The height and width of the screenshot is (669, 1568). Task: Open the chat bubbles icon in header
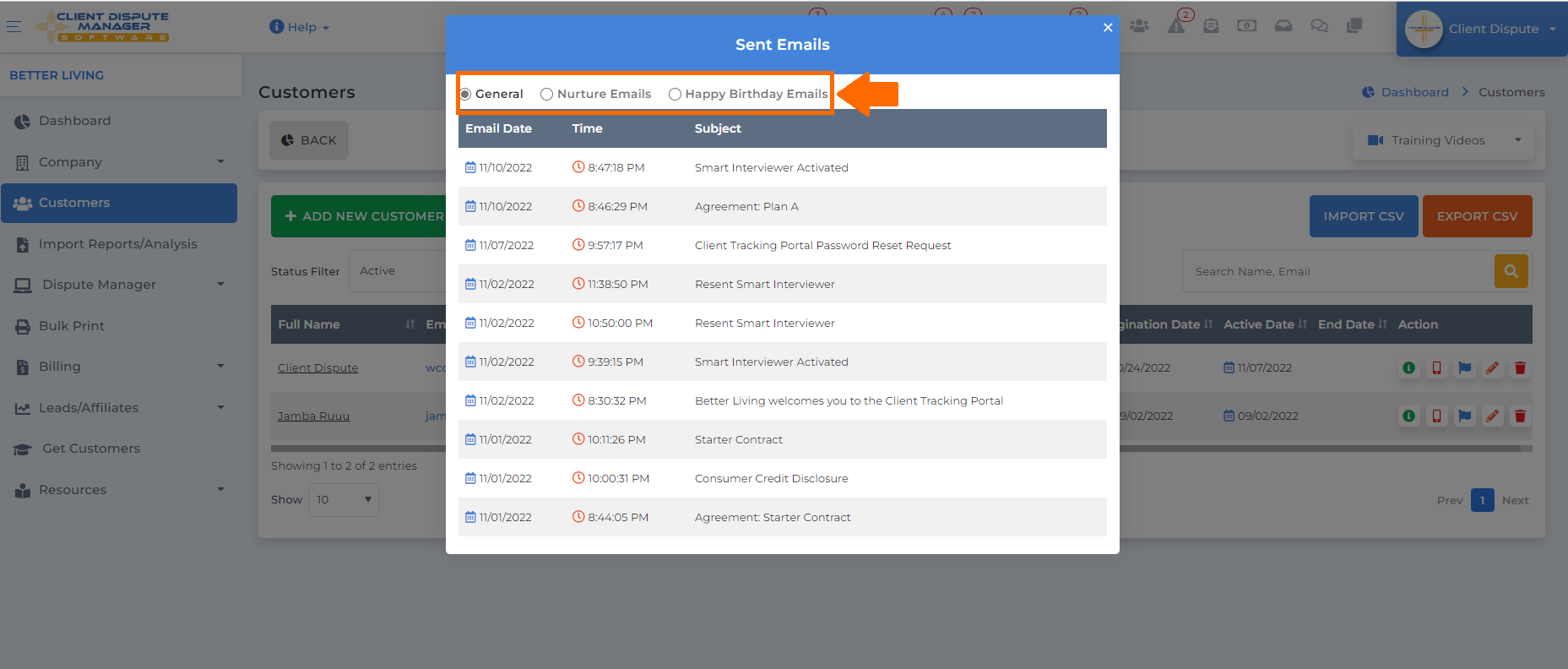tap(1319, 26)
